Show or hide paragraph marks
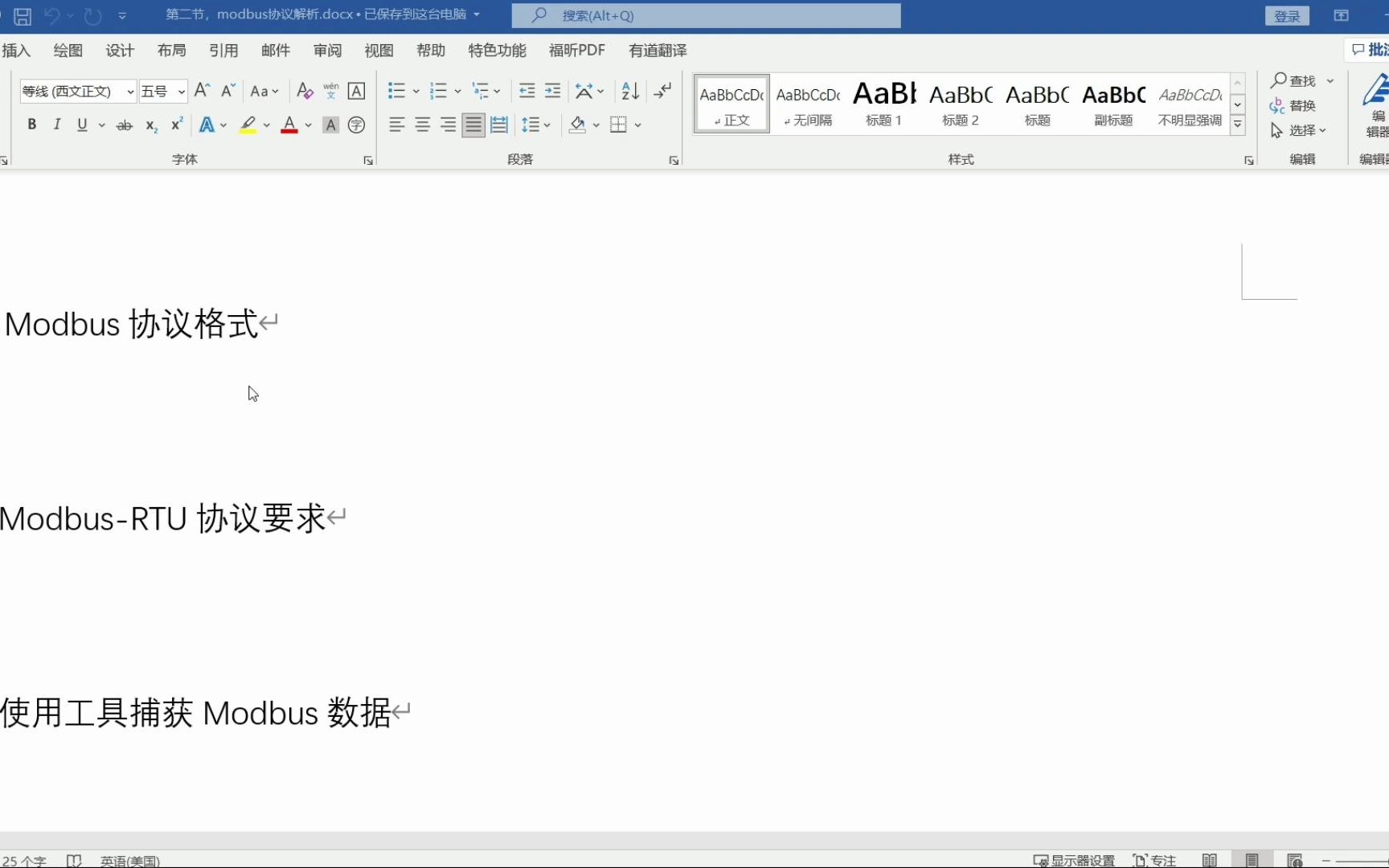Screen dimensions: 1389x868 (662, 91)
